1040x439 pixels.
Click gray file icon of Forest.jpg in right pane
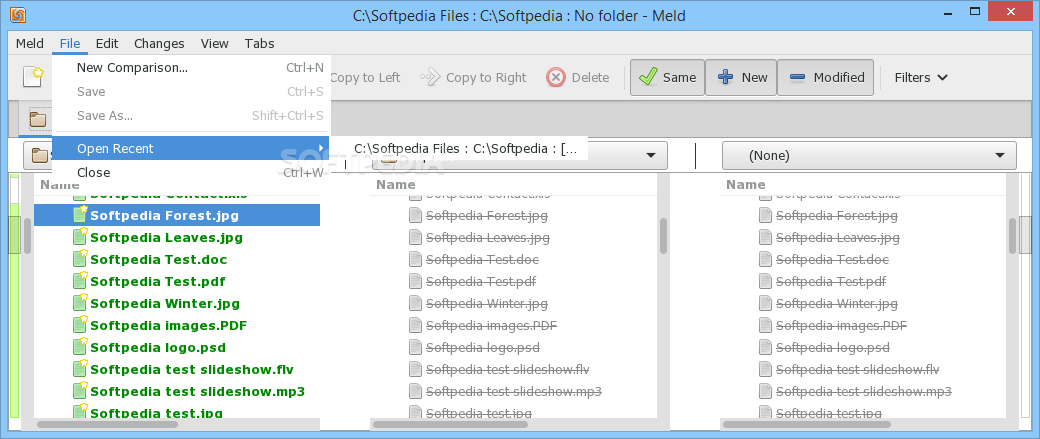click(765, 216)
